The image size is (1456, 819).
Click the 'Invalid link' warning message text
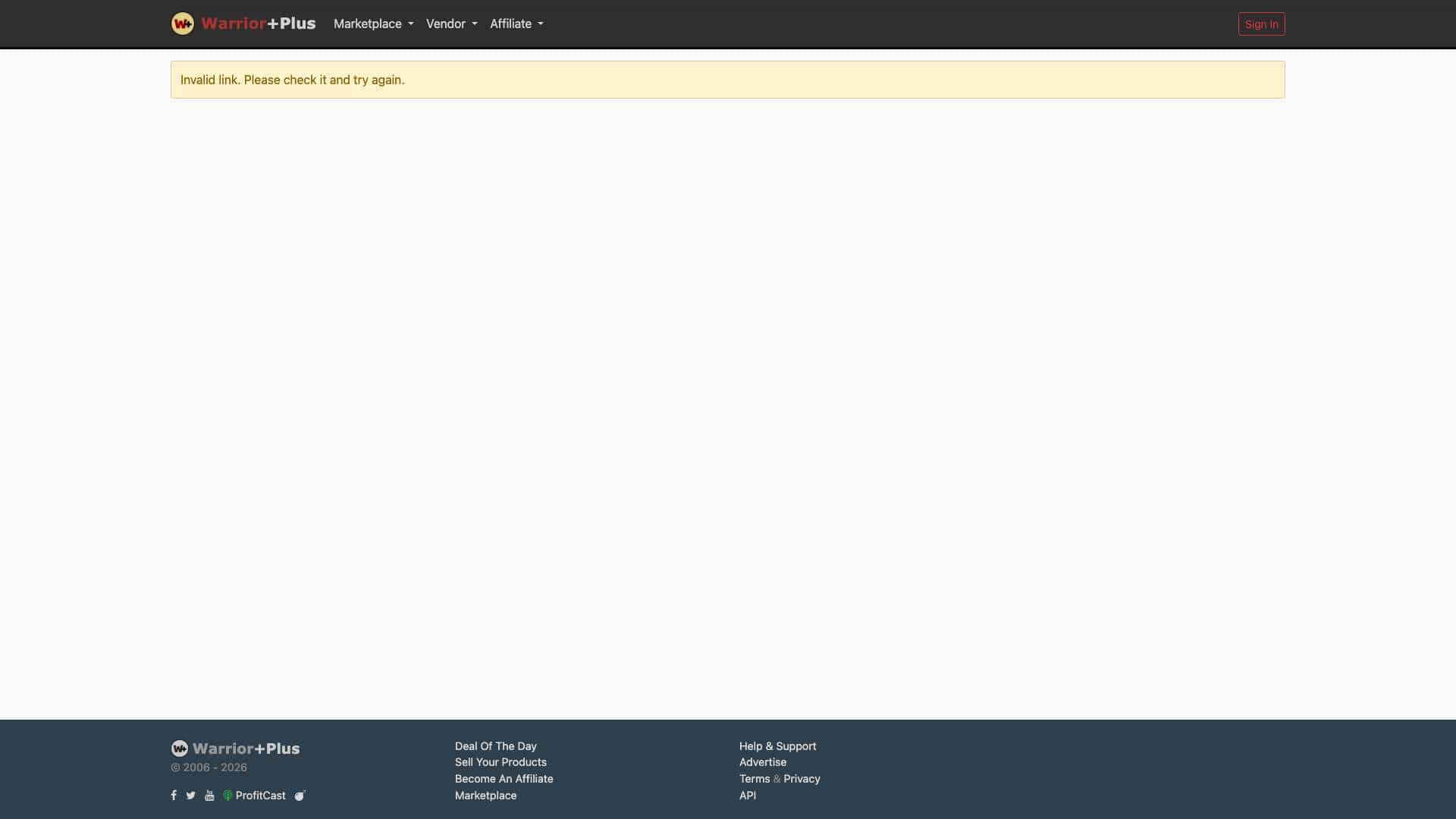click(x=292, y=80)
